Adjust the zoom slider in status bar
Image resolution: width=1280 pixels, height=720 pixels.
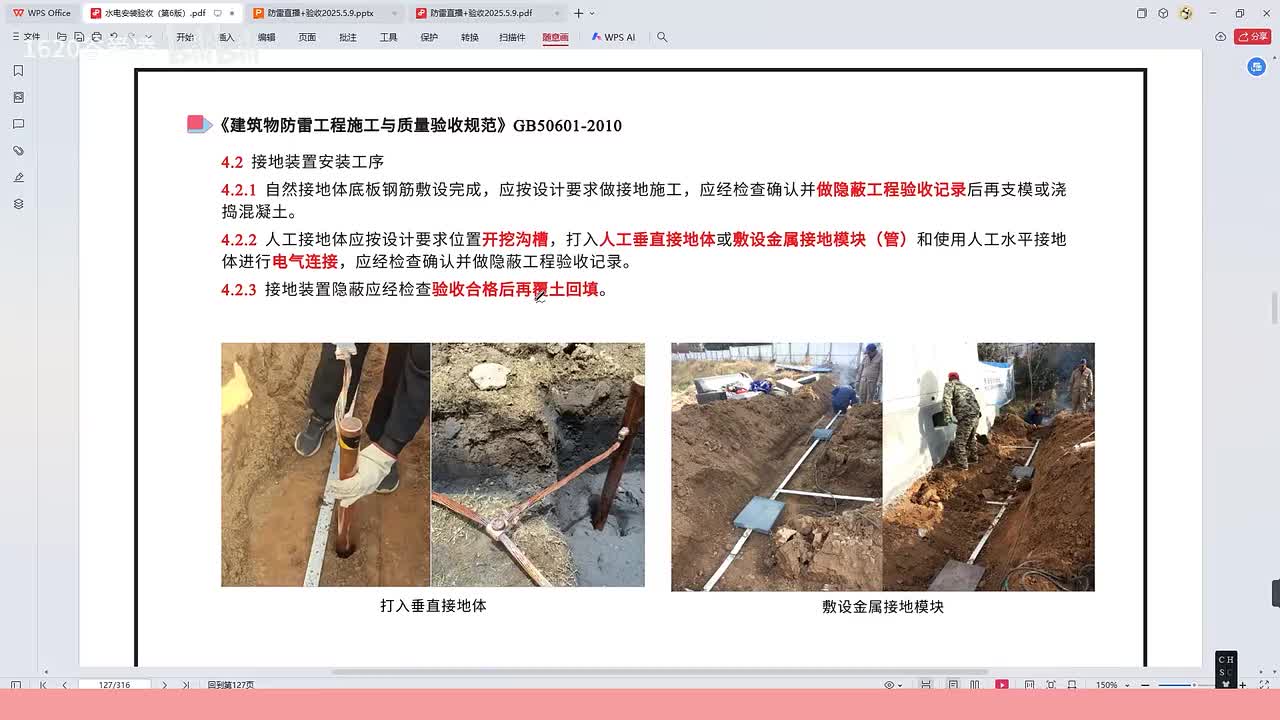(x=1194, y=685)
